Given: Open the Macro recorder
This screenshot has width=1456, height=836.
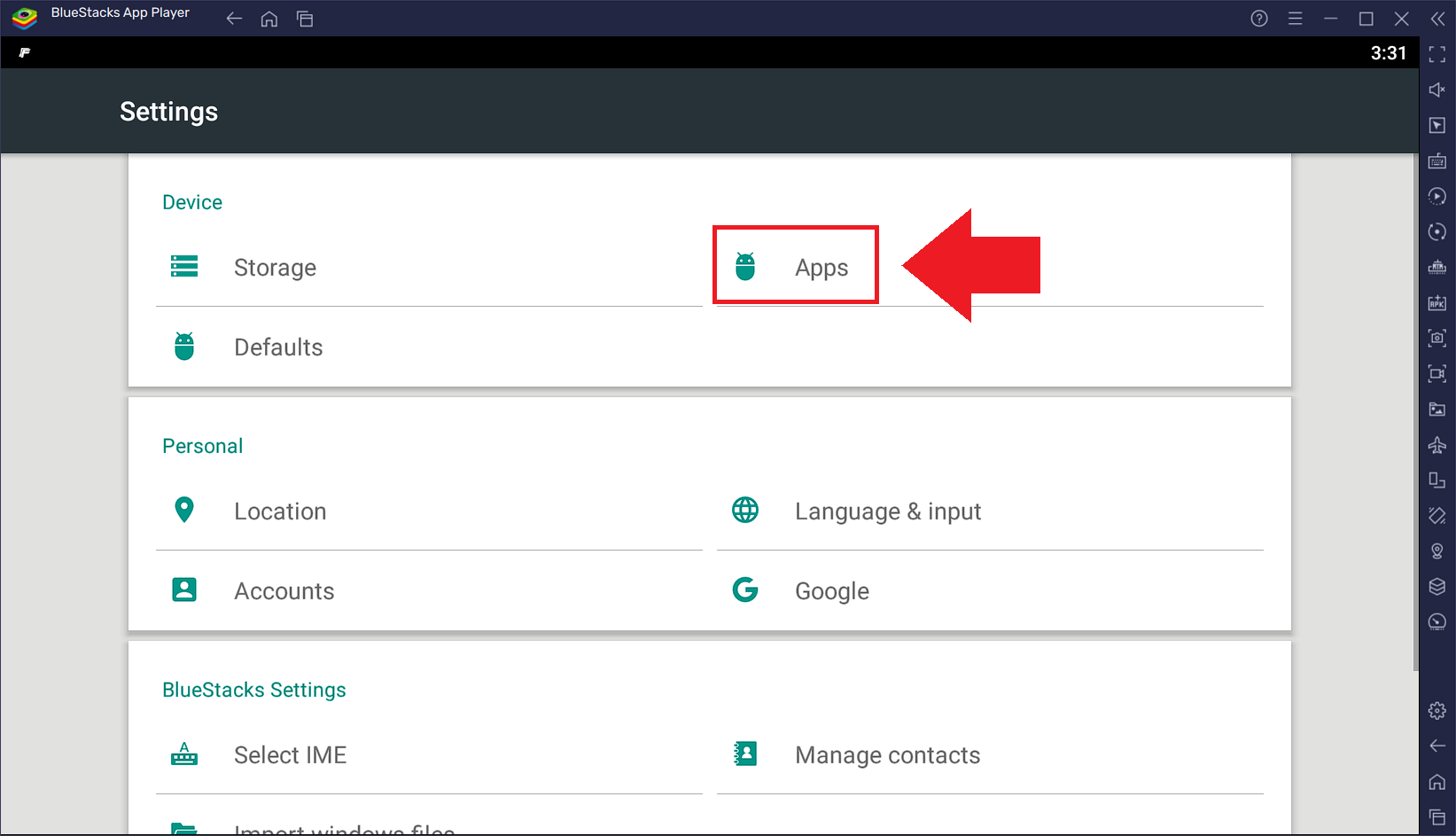Looking at the screenshot, I should [1437, 196].
